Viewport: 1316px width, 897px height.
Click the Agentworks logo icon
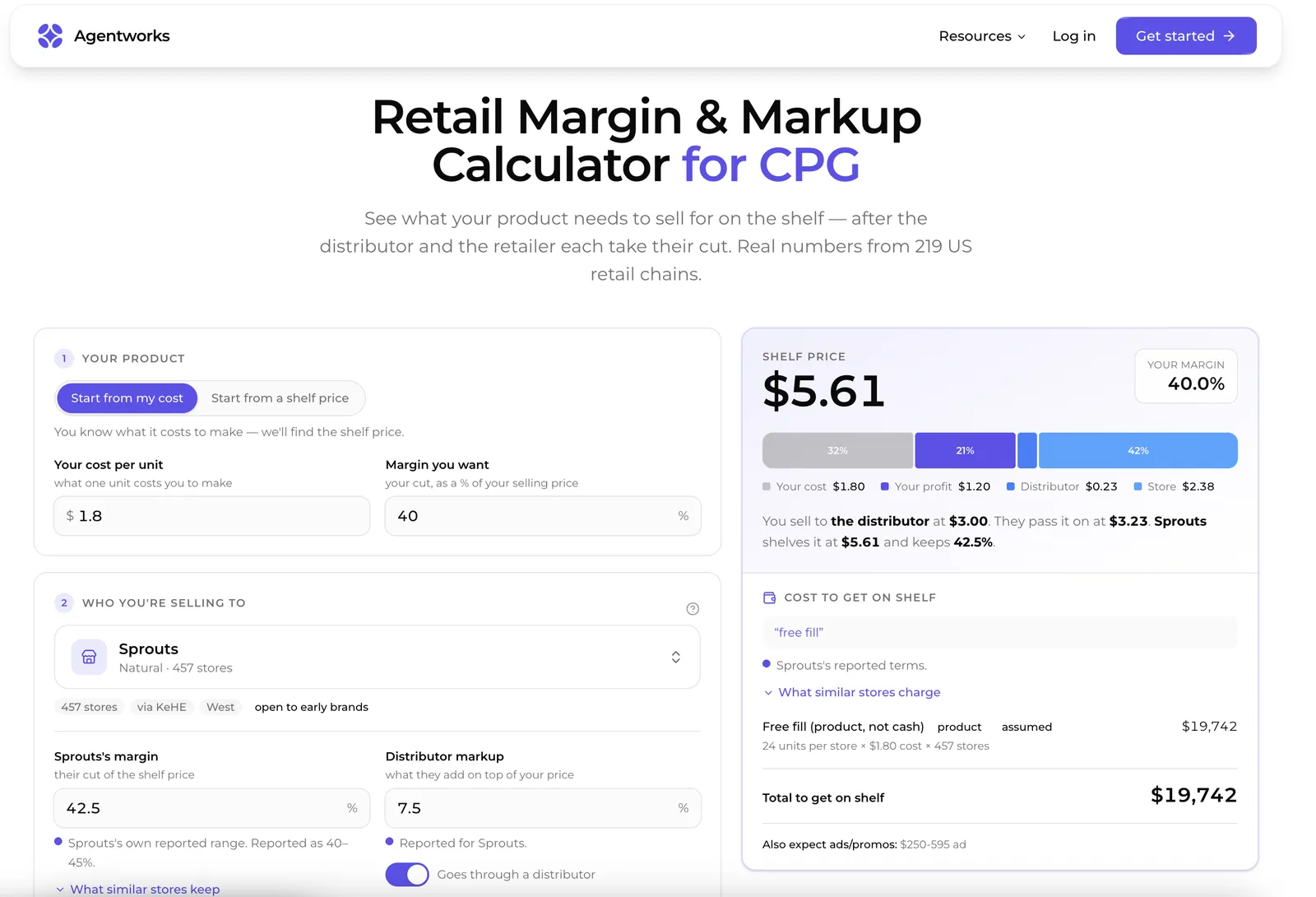(50, 35)
